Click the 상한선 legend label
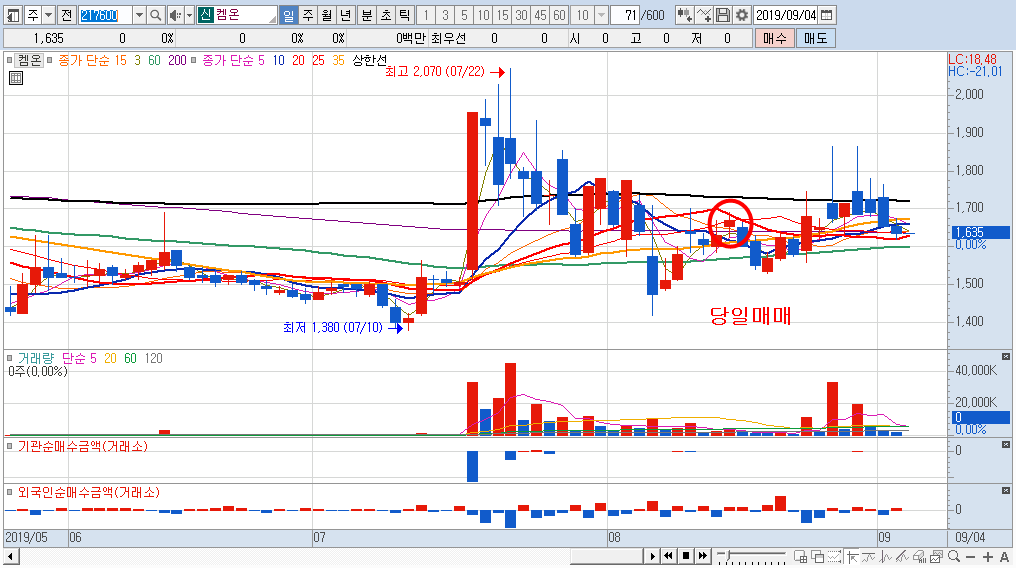This screenshot has height=568, width=1016. point(369,60)
